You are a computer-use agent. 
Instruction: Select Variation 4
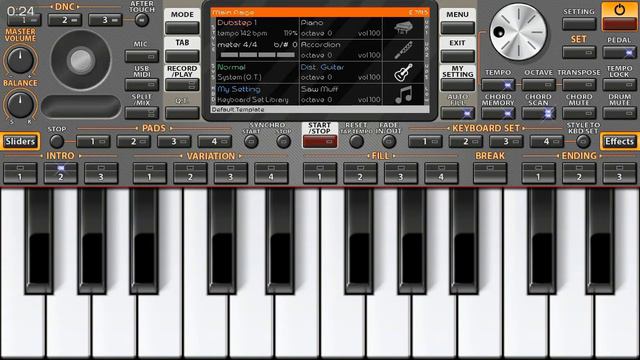point(271,173)
